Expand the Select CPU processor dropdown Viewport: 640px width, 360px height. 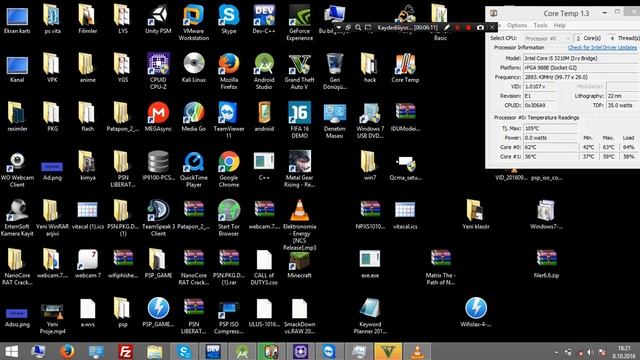click(x=547, y=38)
